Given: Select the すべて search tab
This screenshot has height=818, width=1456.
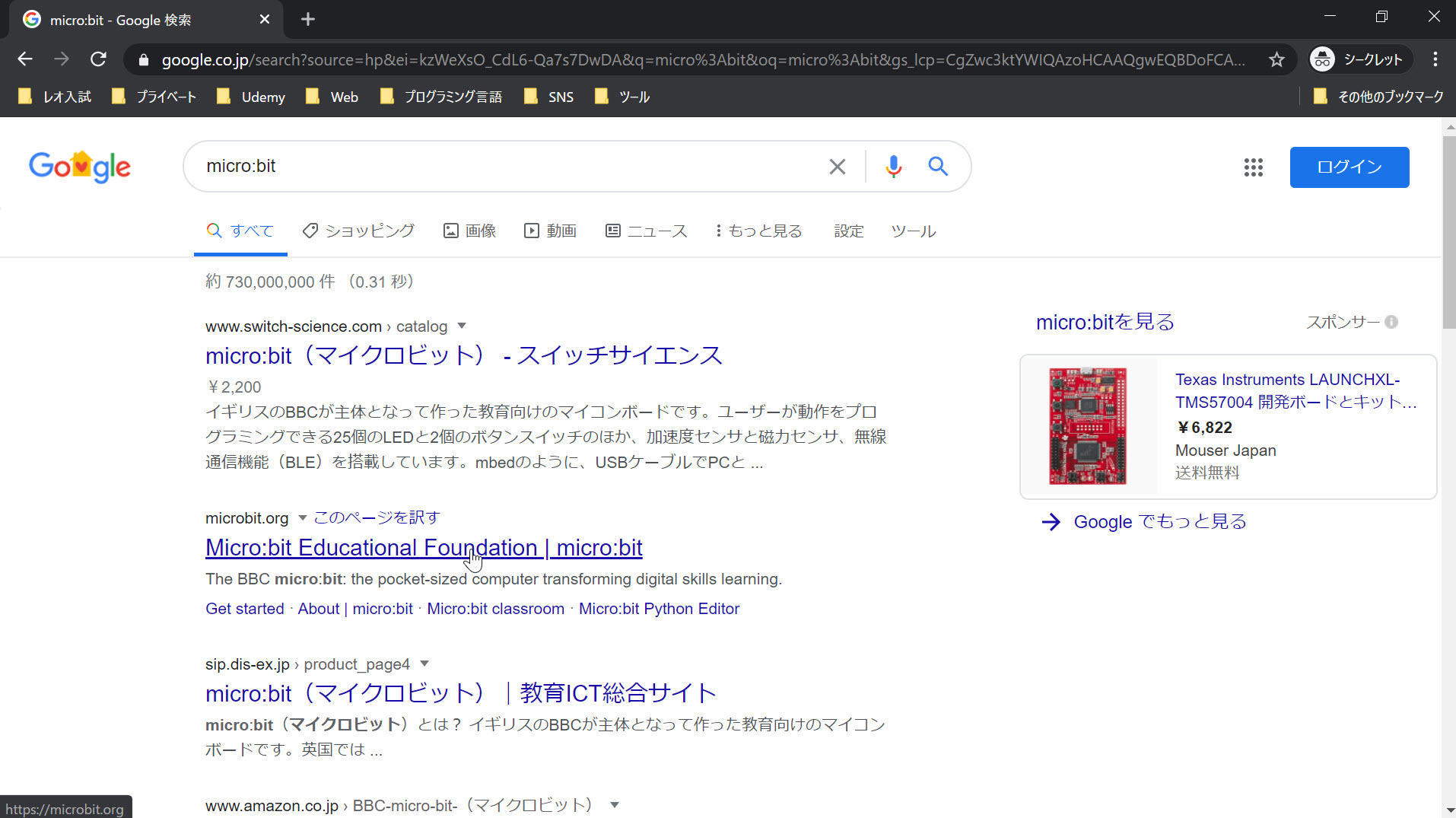Looking at the screenshot, I should (x=240, y=231).
